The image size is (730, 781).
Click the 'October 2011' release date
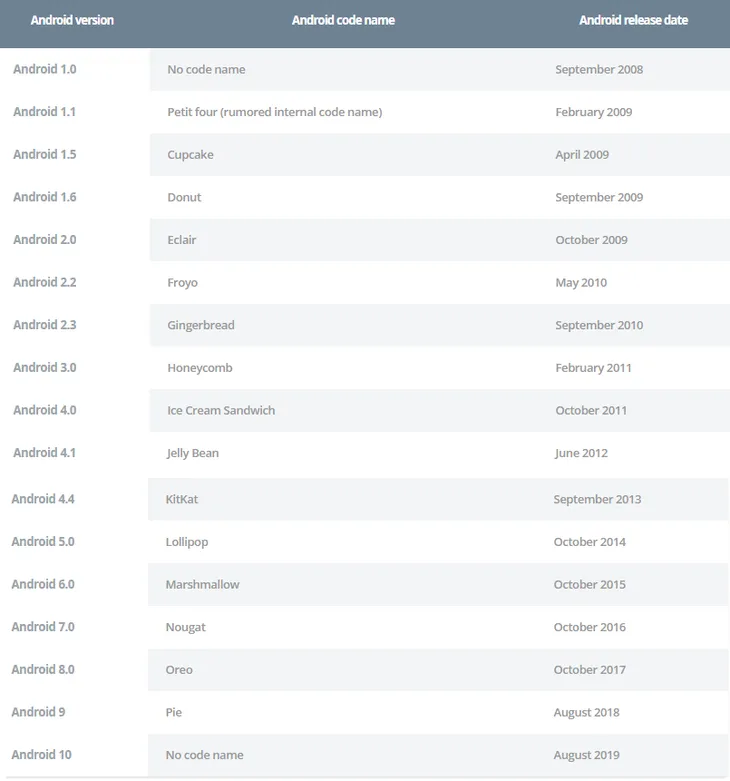[x=591, y=410]
